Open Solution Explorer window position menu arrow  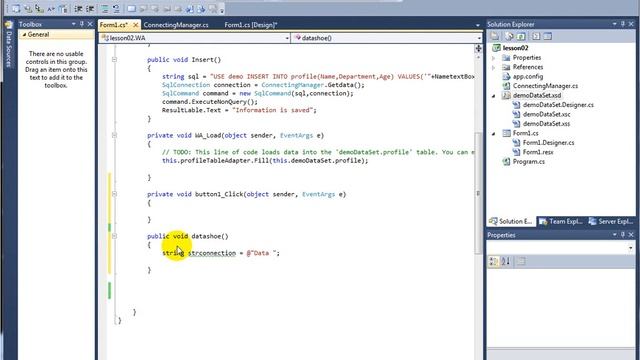(x=614, y=24)
